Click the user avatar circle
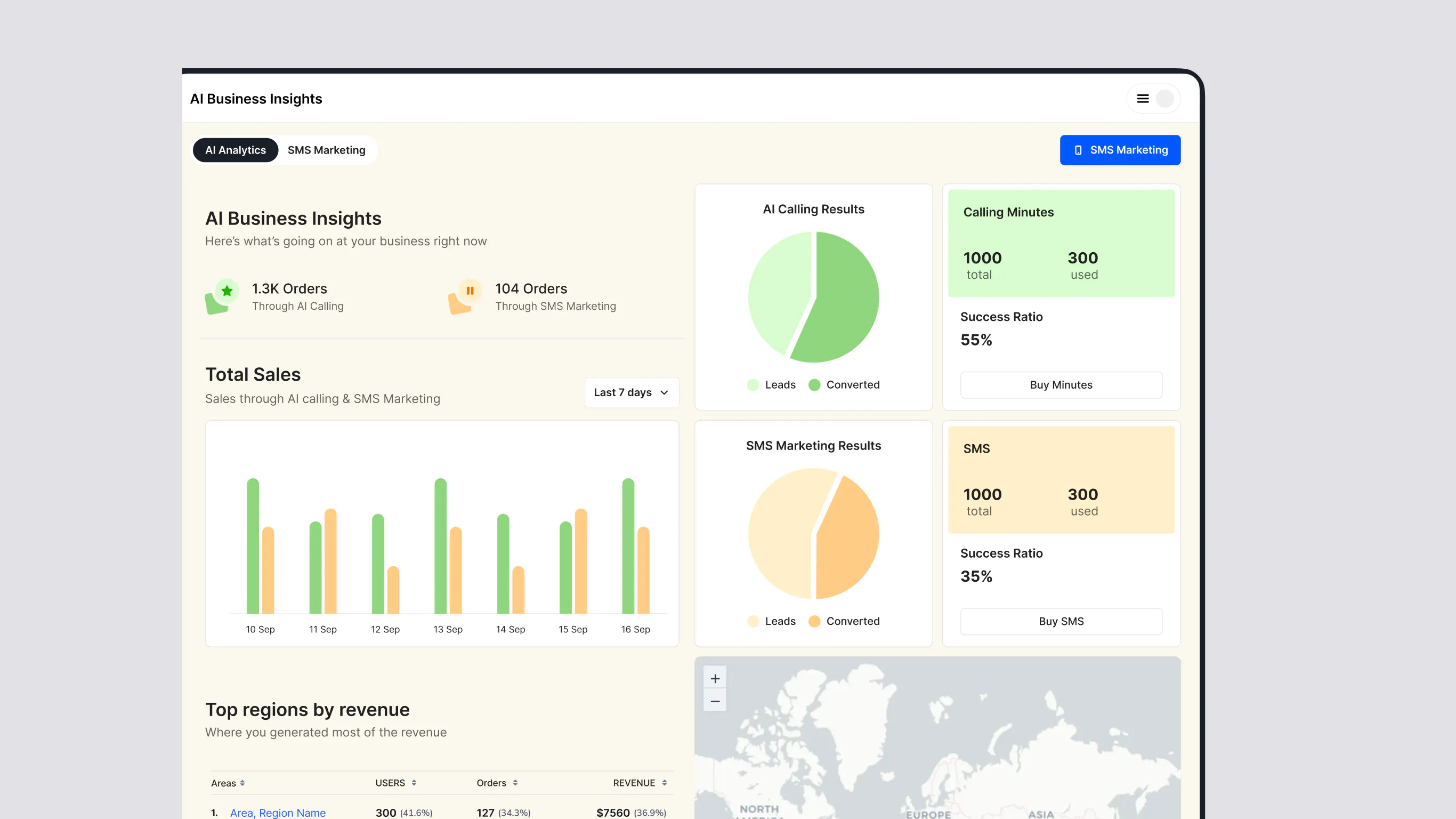The height and width of the screenshot is (819, 1456). (1164, 99)
